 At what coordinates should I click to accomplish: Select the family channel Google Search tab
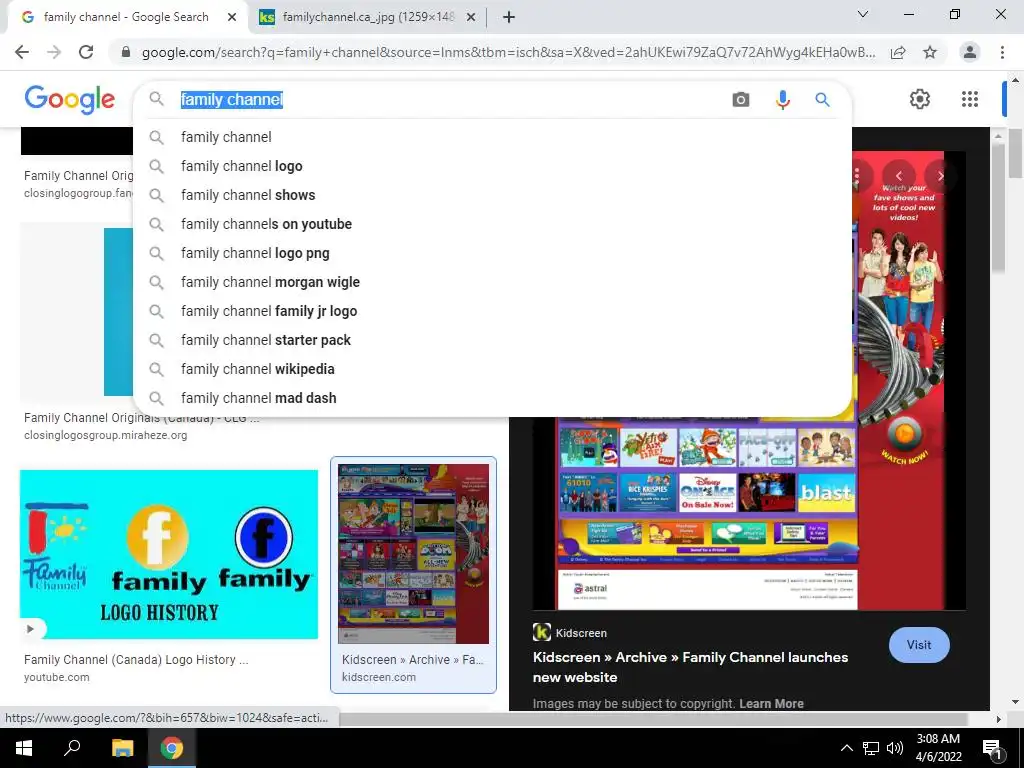126,18
